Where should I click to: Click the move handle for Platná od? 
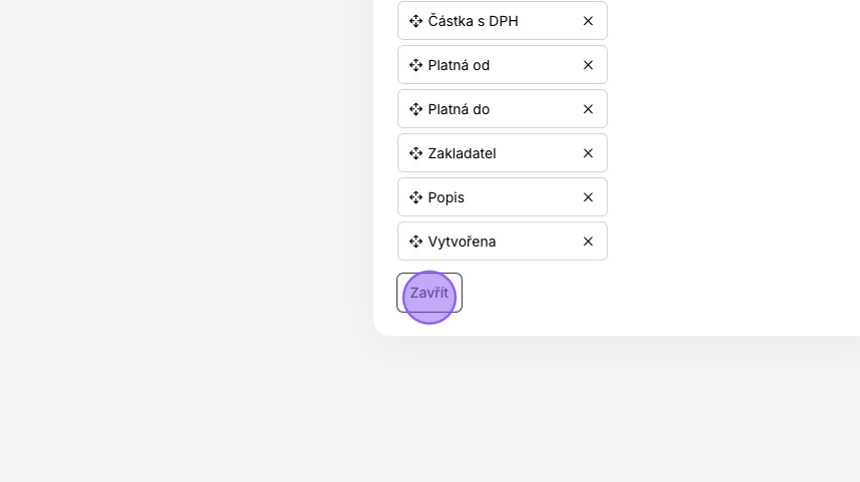[416, 65]
